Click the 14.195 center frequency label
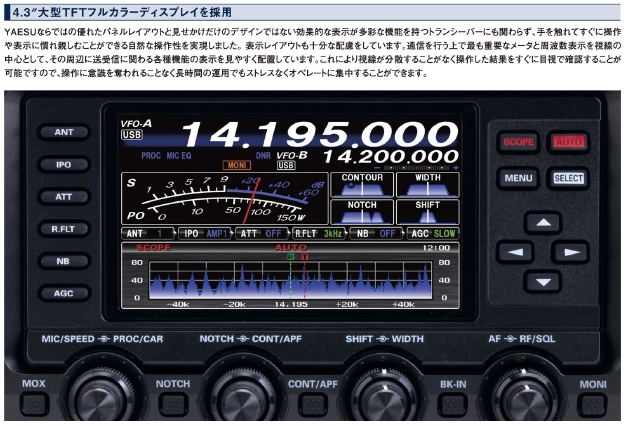Viewport: 627px width, 426px height. pyautogui.click(x=291, y=304)
